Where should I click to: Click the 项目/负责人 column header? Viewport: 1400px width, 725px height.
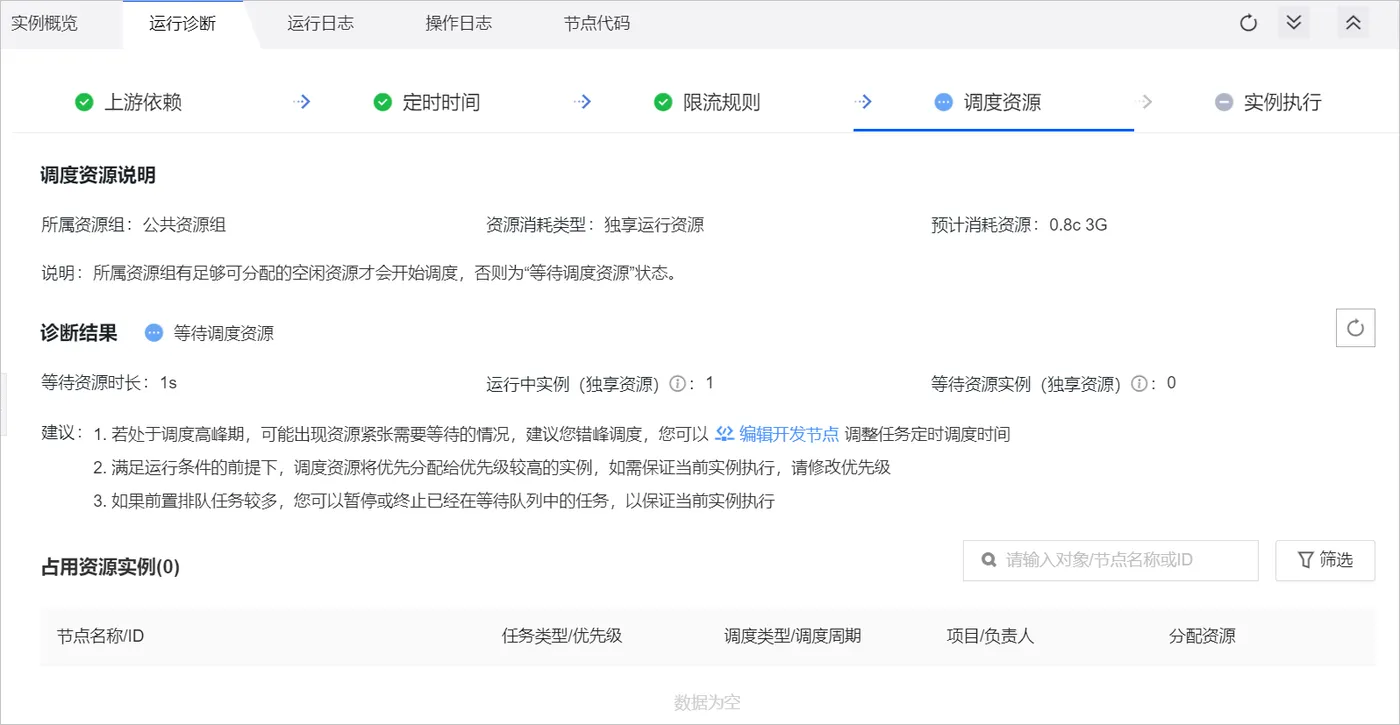click(990, 636)
